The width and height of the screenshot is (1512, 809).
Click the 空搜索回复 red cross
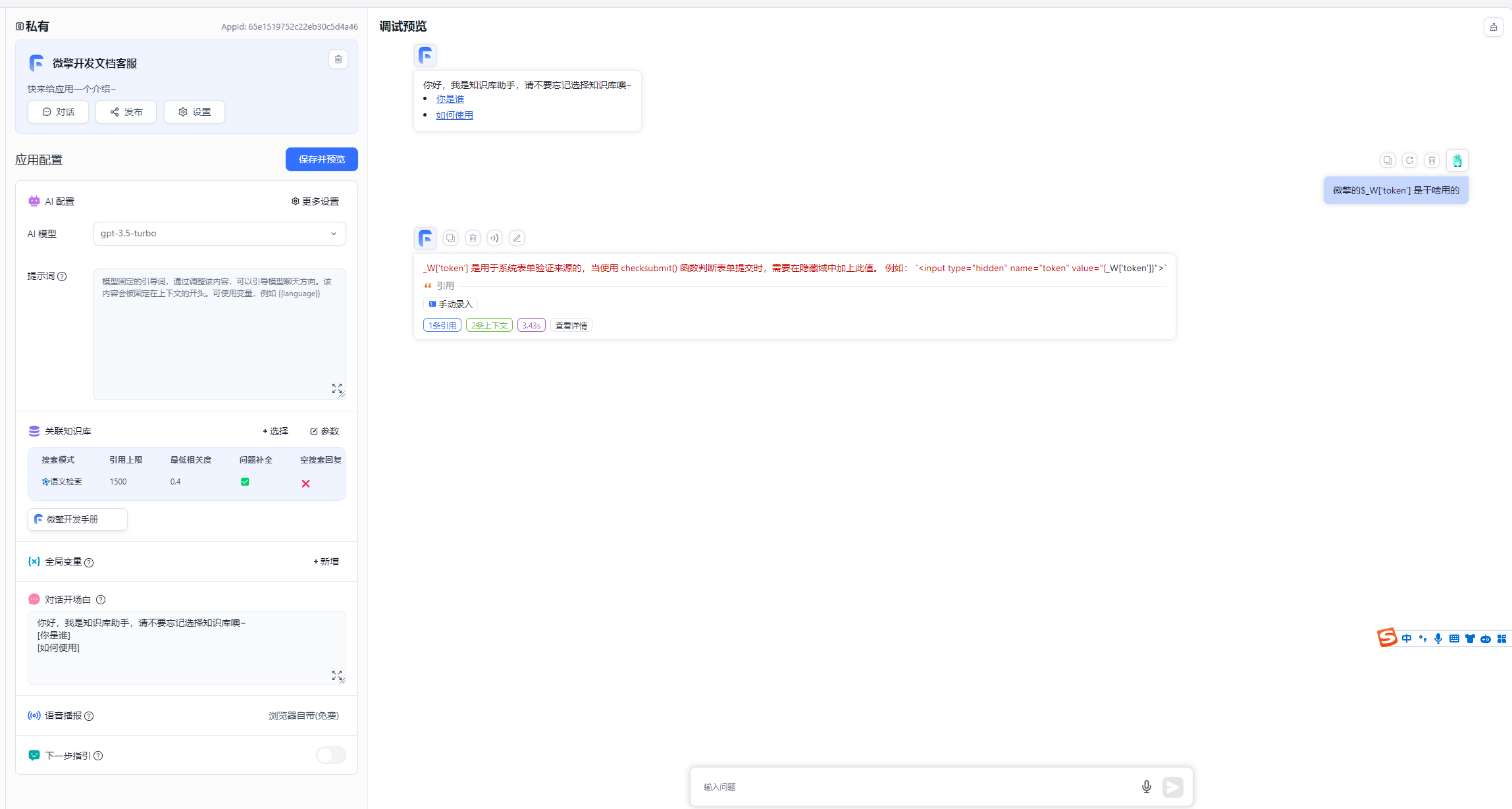[x=305, y=483]
